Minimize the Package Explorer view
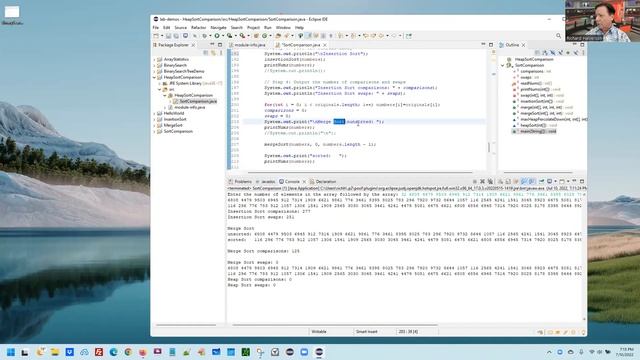Screen dimensions: 640x360 212,44
